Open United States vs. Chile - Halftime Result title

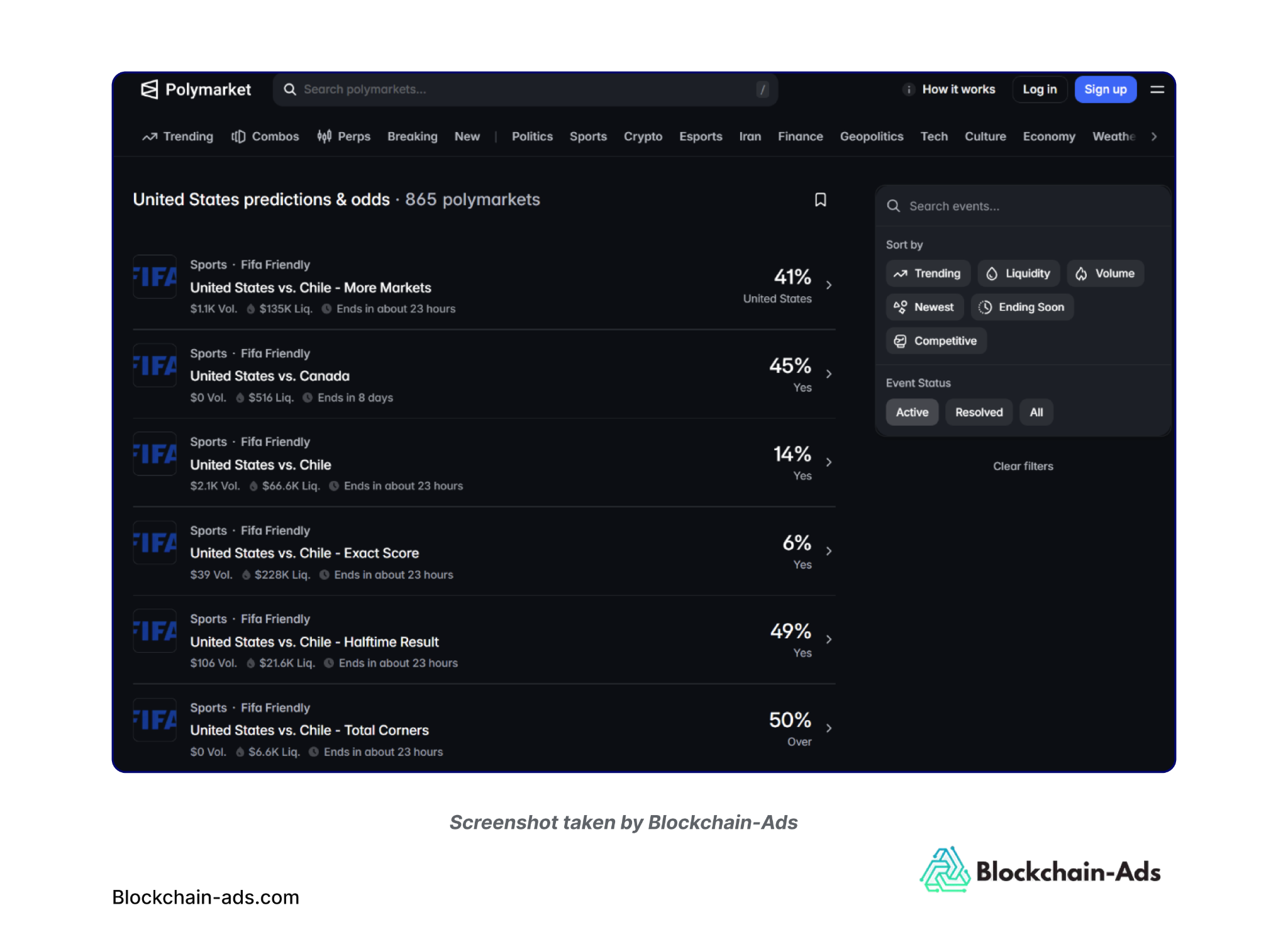click(x=314, y=641)
